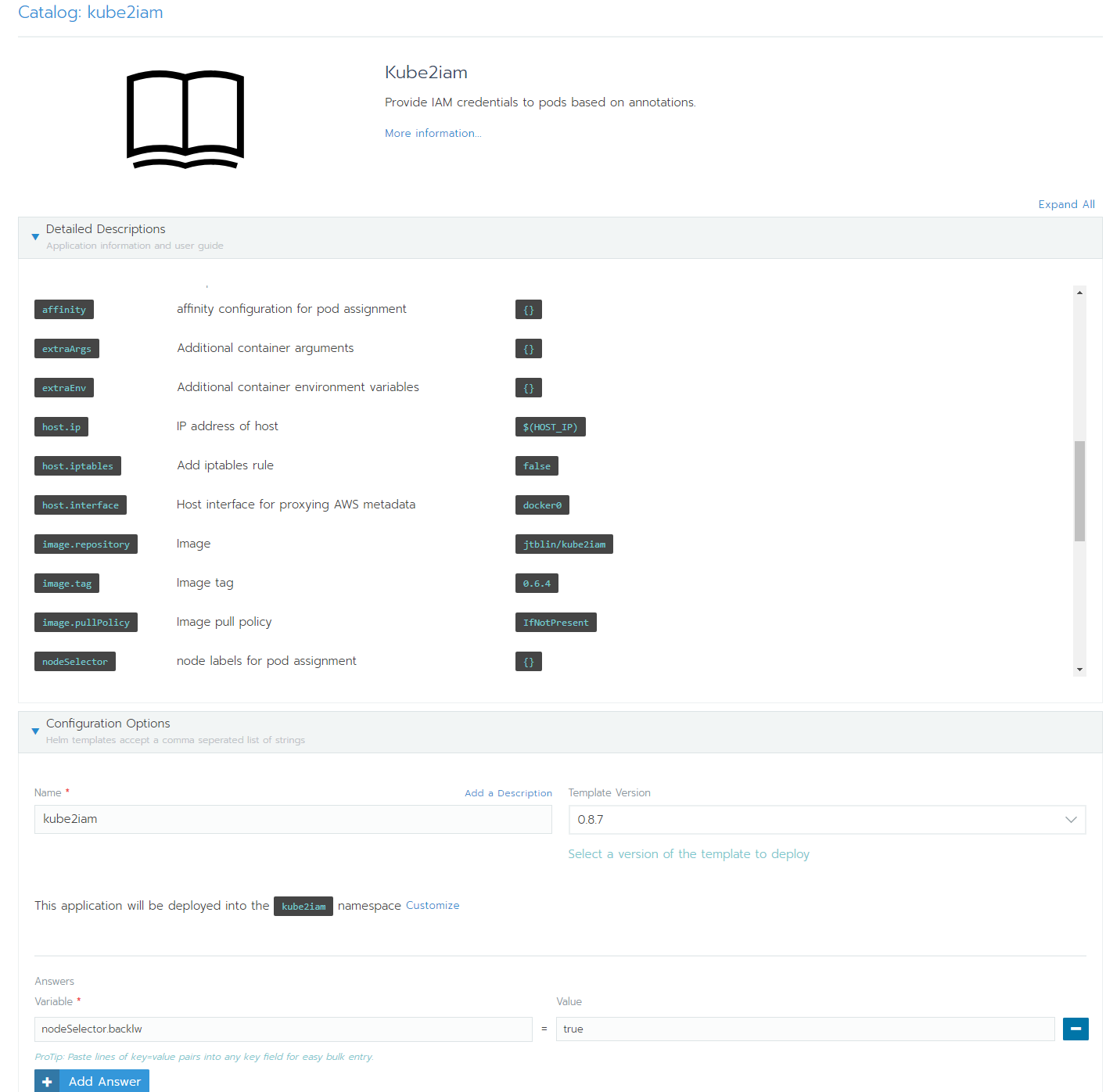Click the description scrollbar thumb
The image size is (1106, 1092).
point(1079,491)
